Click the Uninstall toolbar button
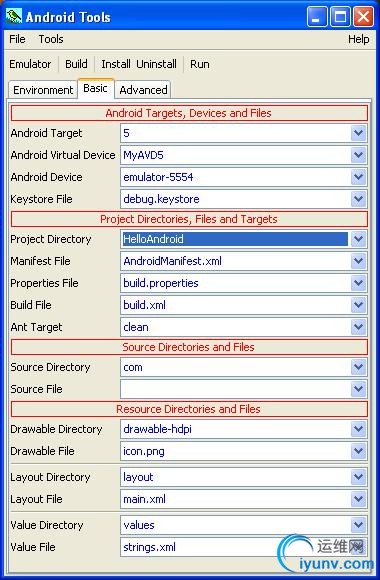This screenshot has height=580, width=380. pos(157,64)
